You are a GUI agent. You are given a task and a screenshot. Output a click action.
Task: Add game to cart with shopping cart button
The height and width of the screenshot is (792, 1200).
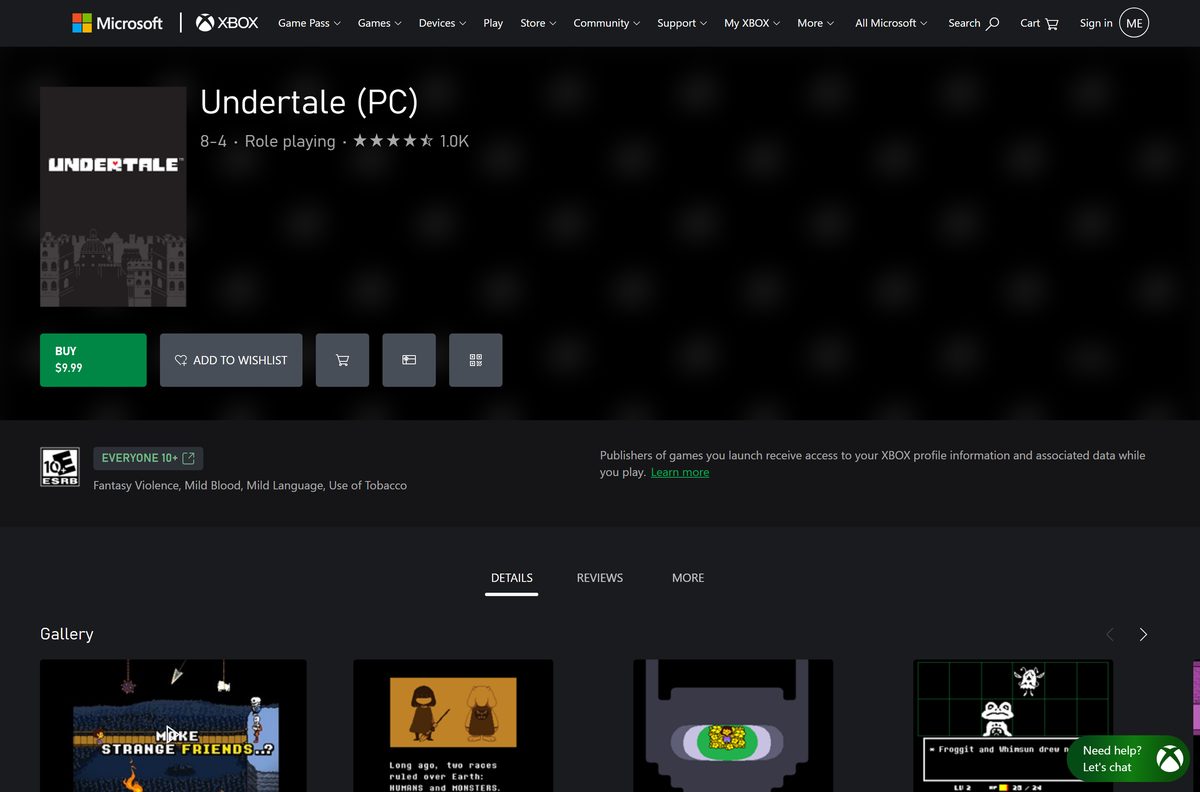(x=342, y=360)
